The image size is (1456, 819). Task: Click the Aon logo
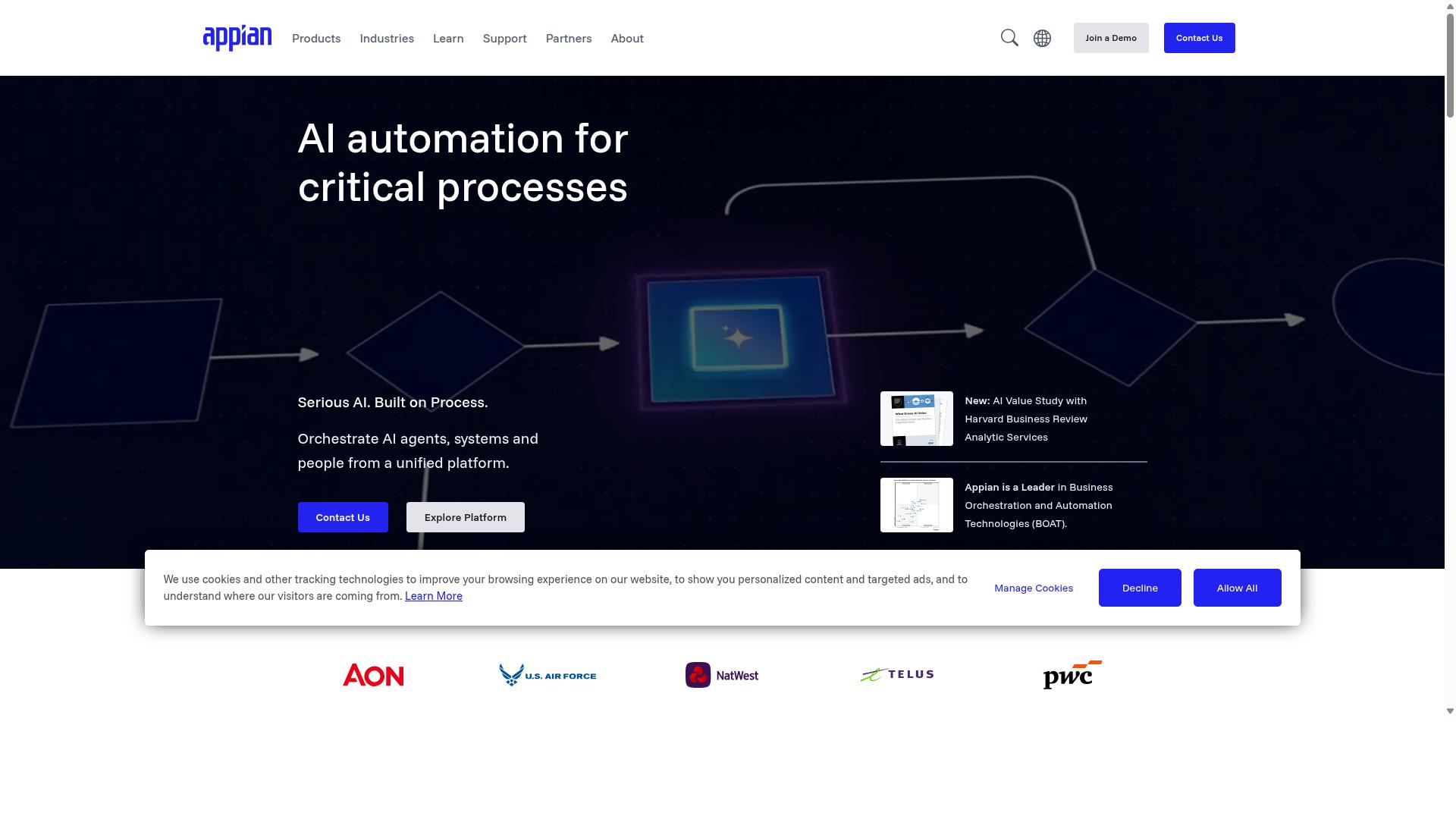[373, 675]
